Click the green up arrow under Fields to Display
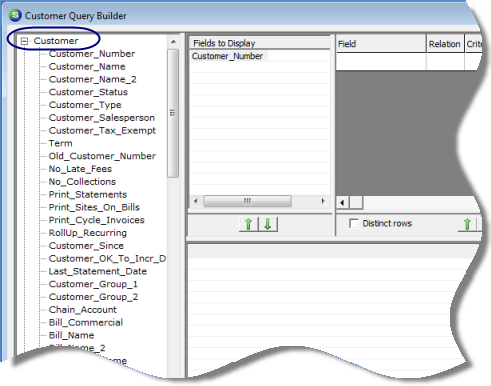This screenshot has width=491, height=386. tap(249, 224)
